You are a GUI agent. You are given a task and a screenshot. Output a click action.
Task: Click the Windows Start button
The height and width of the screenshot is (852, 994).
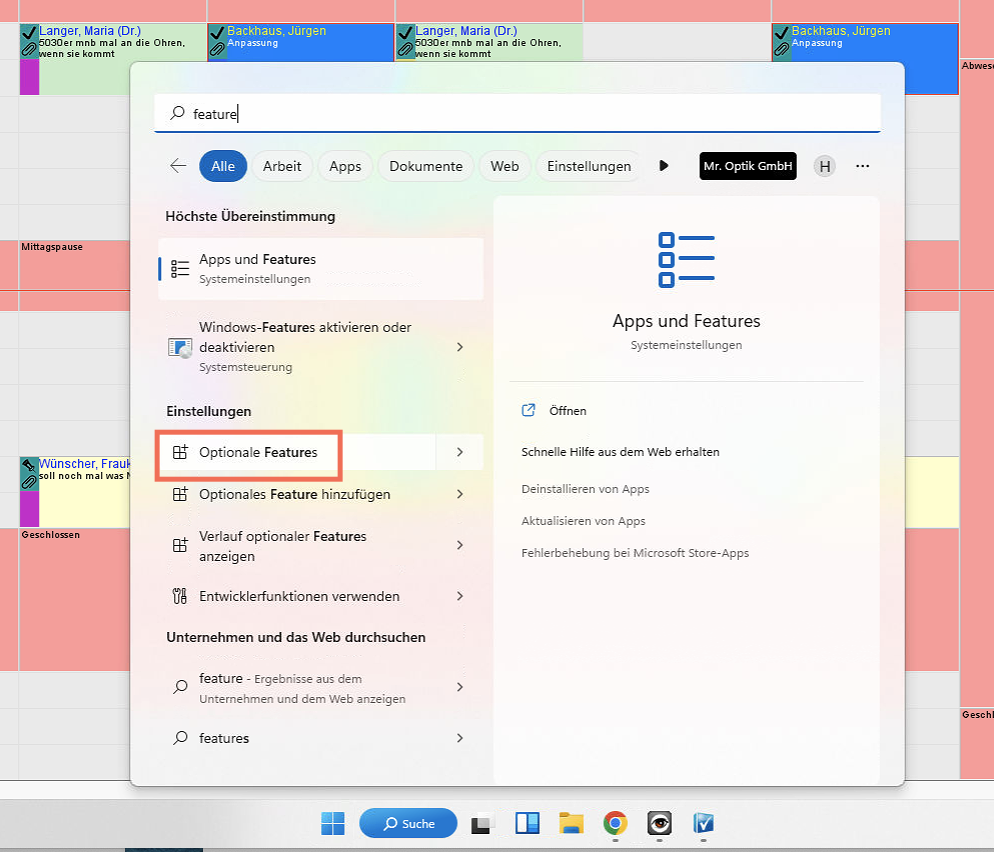tap(333, 823)
